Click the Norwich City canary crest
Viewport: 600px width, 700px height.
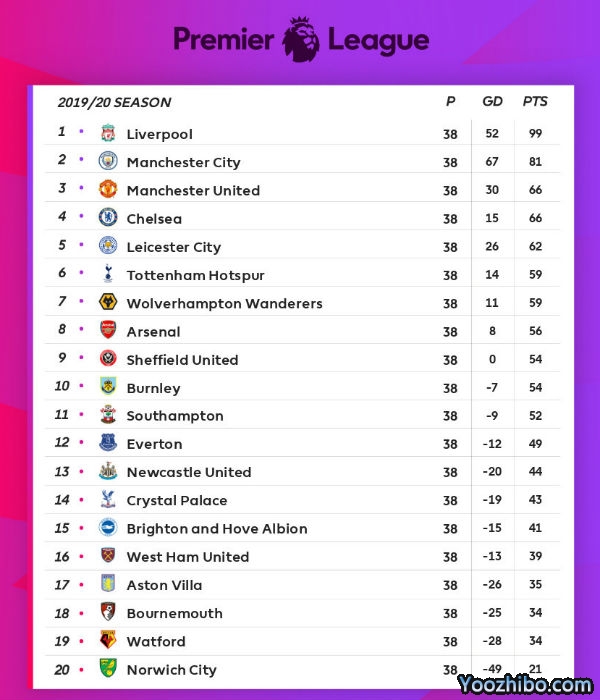pyautogui.click(x=108, y=668)
